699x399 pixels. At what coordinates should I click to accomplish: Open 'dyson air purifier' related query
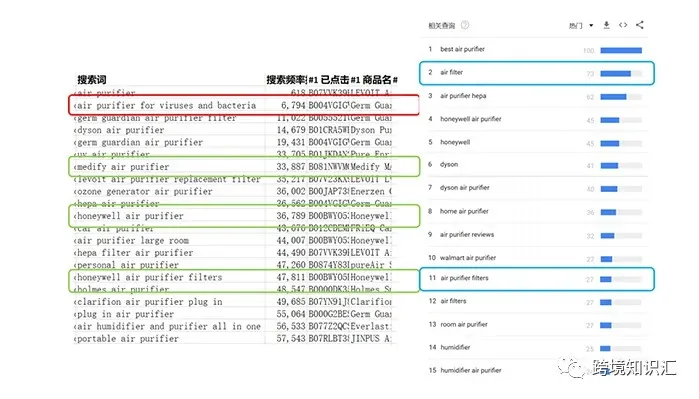(465, 188)
